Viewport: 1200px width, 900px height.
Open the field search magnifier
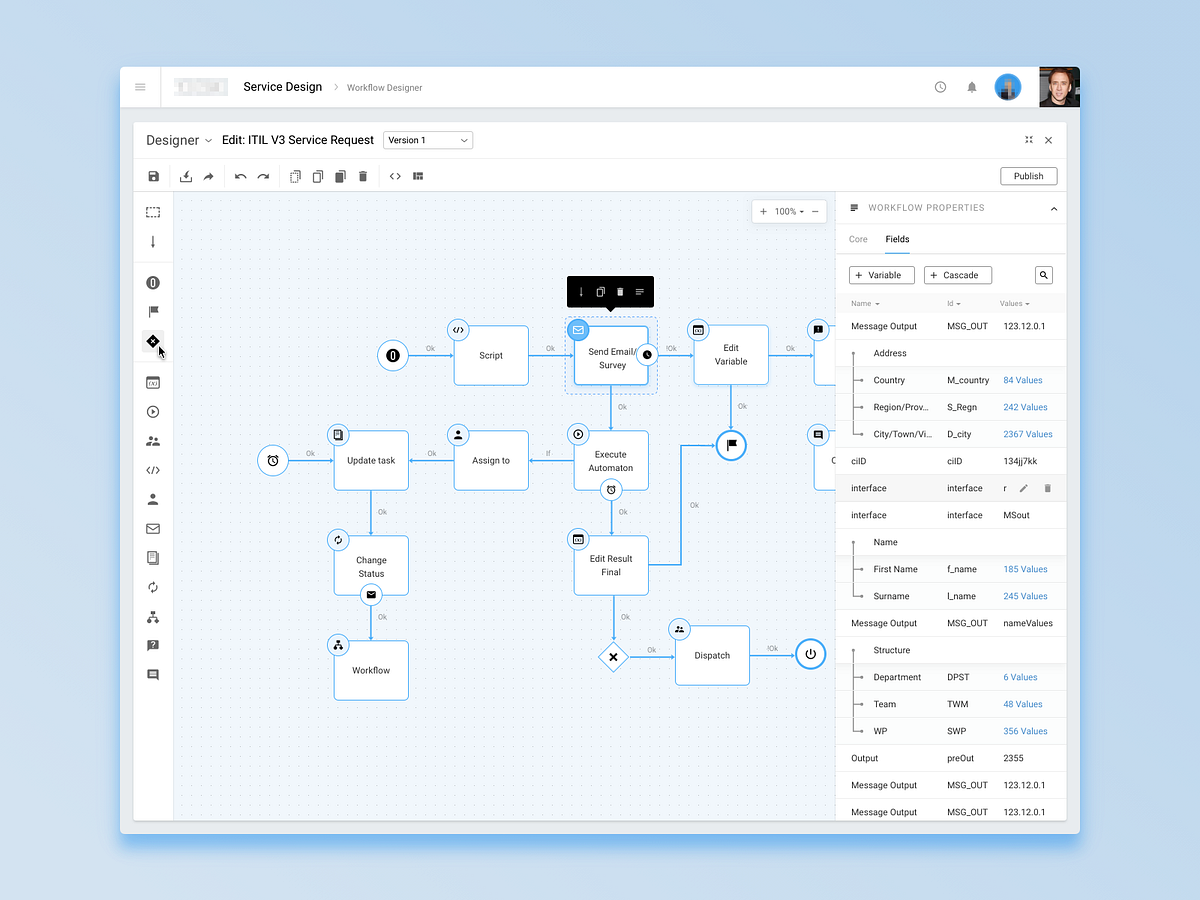(x=1043, y=274)
